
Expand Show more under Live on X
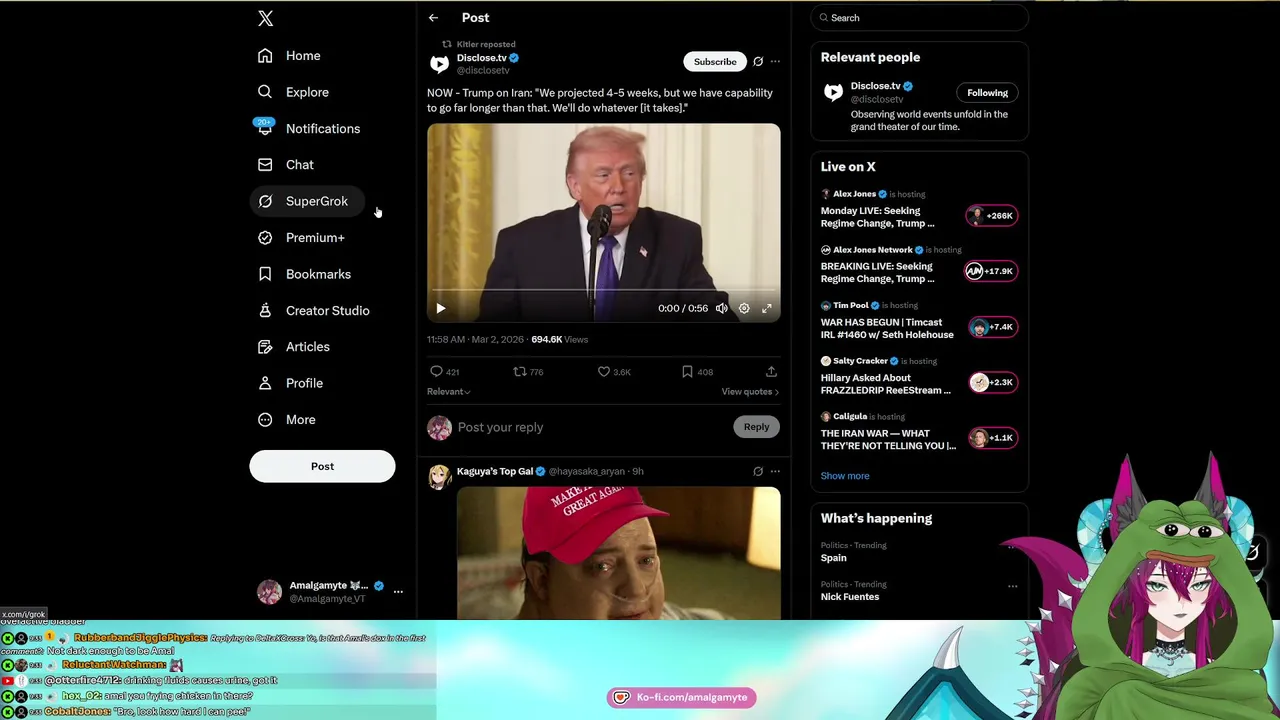[845, 476]
